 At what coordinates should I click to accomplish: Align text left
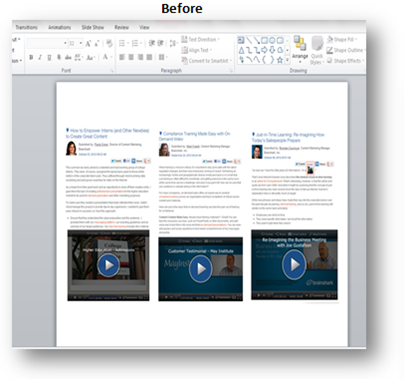pos(122,57)
